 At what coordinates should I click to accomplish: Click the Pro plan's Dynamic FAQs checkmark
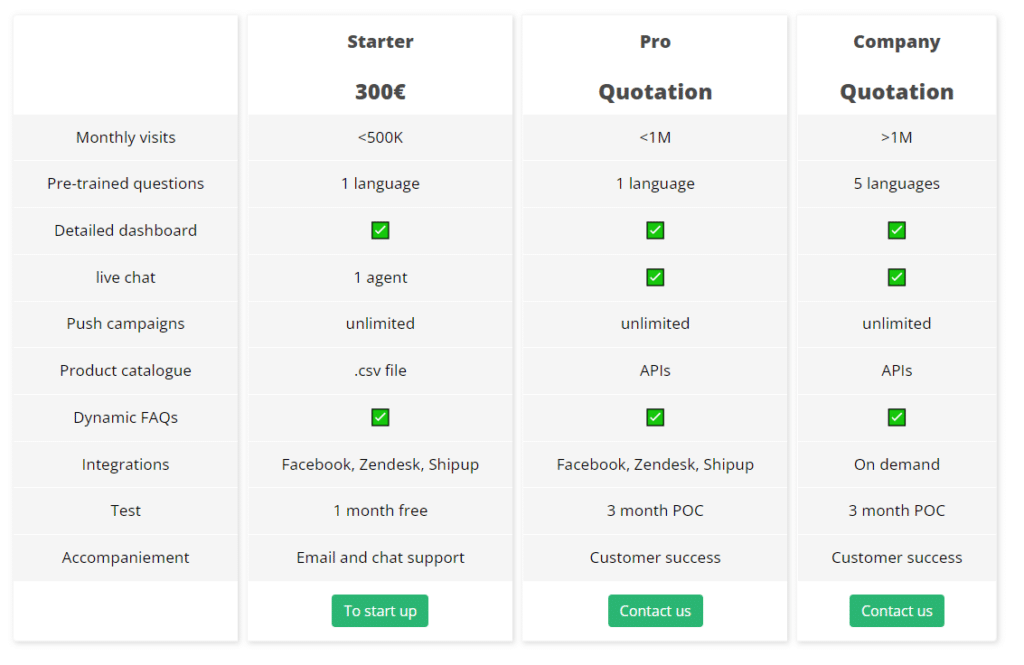point(655,417)
